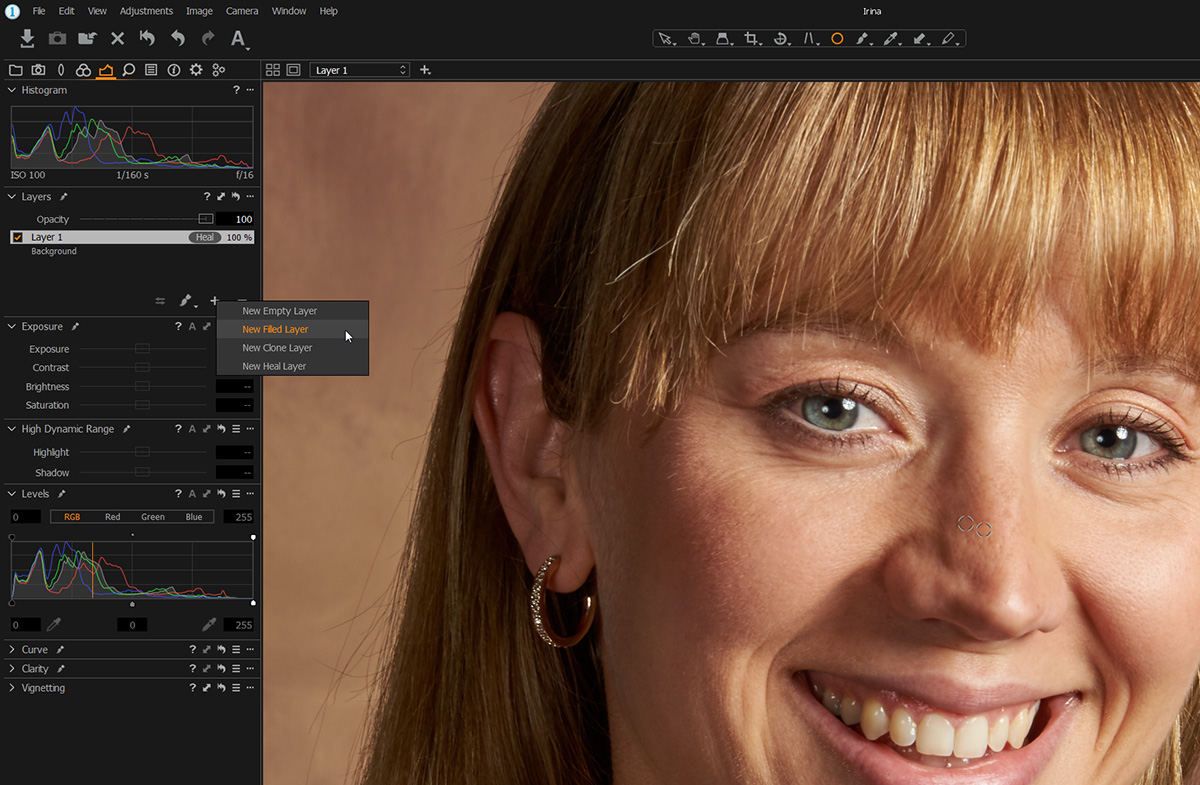Pick the white balance eyedropper tool
Viewport: 1200px width, 785px height.
[x=889, y=39]
